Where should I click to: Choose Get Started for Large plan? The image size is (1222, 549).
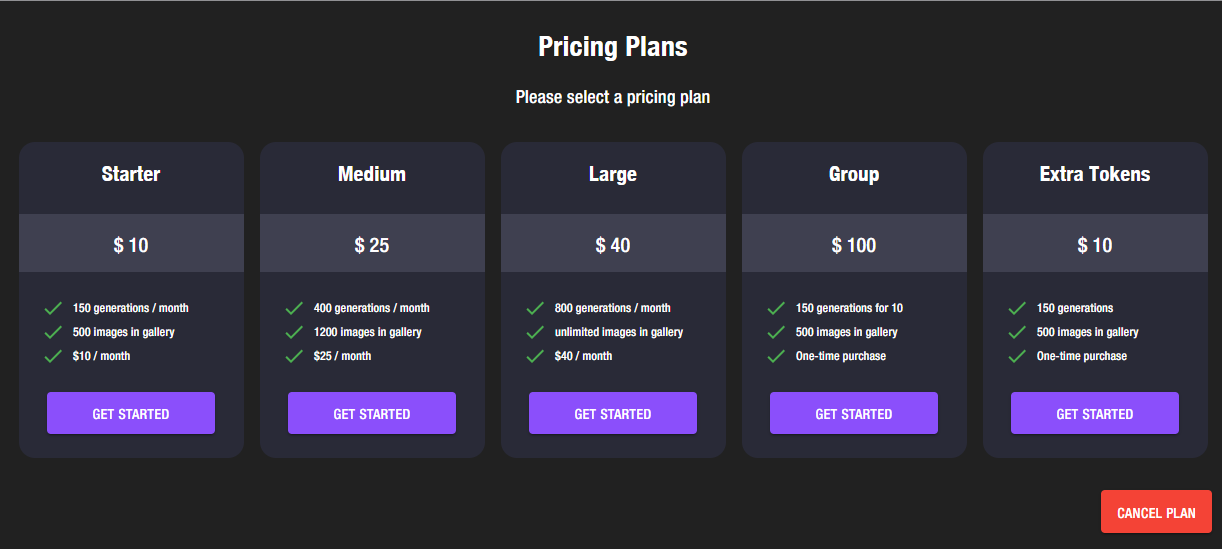click(x=613, y=413)
